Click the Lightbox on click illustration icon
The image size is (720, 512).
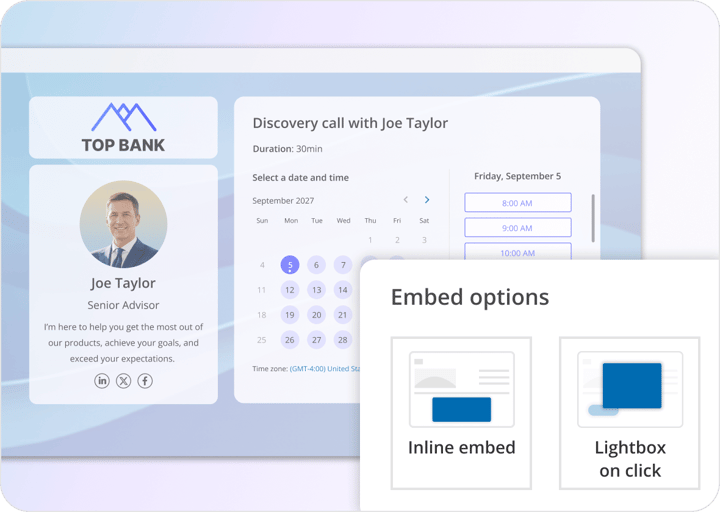coord(629,386)
